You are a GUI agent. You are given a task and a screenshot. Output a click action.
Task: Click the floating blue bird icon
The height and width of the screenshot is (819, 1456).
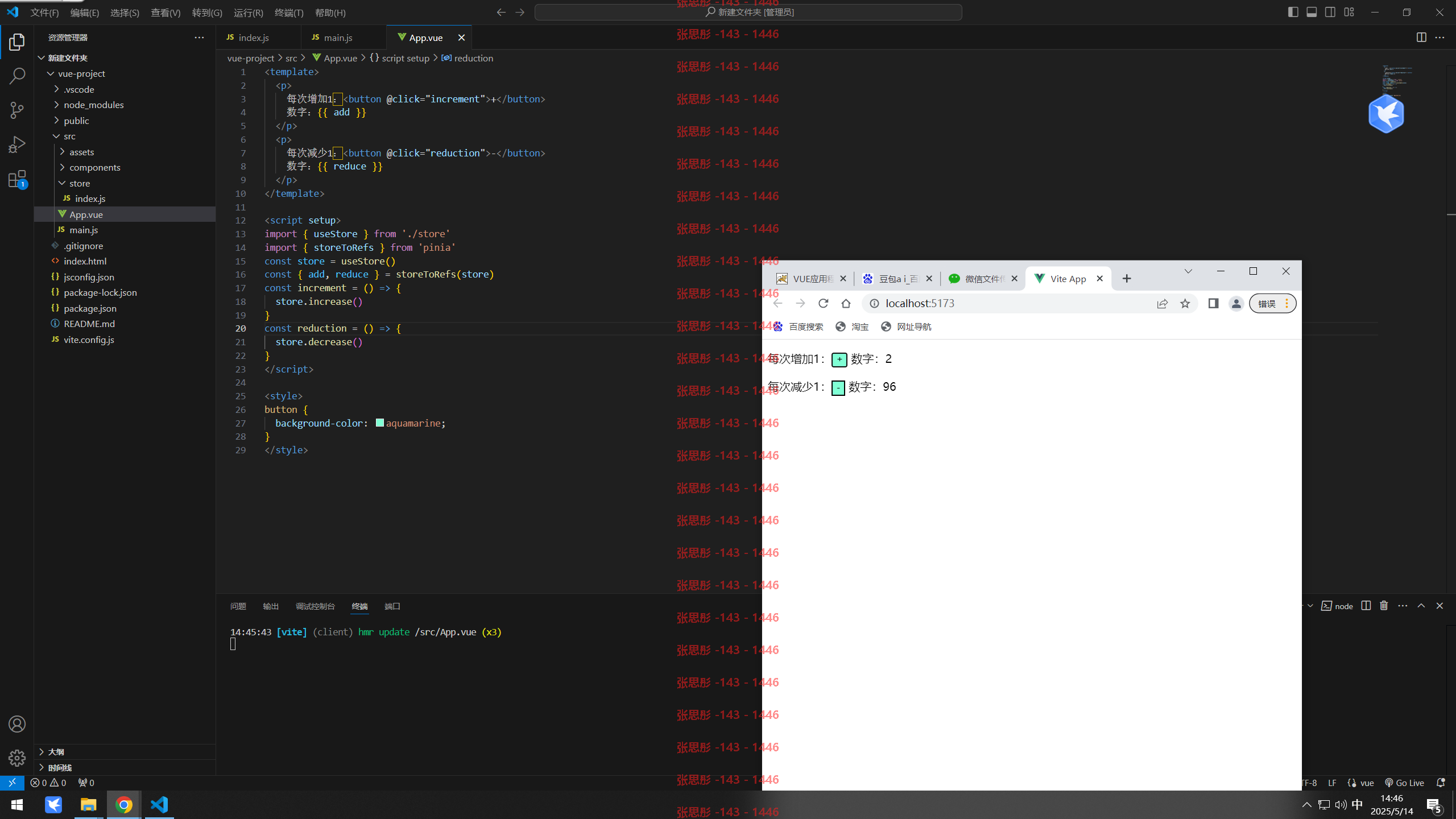tap(1386, 114)
